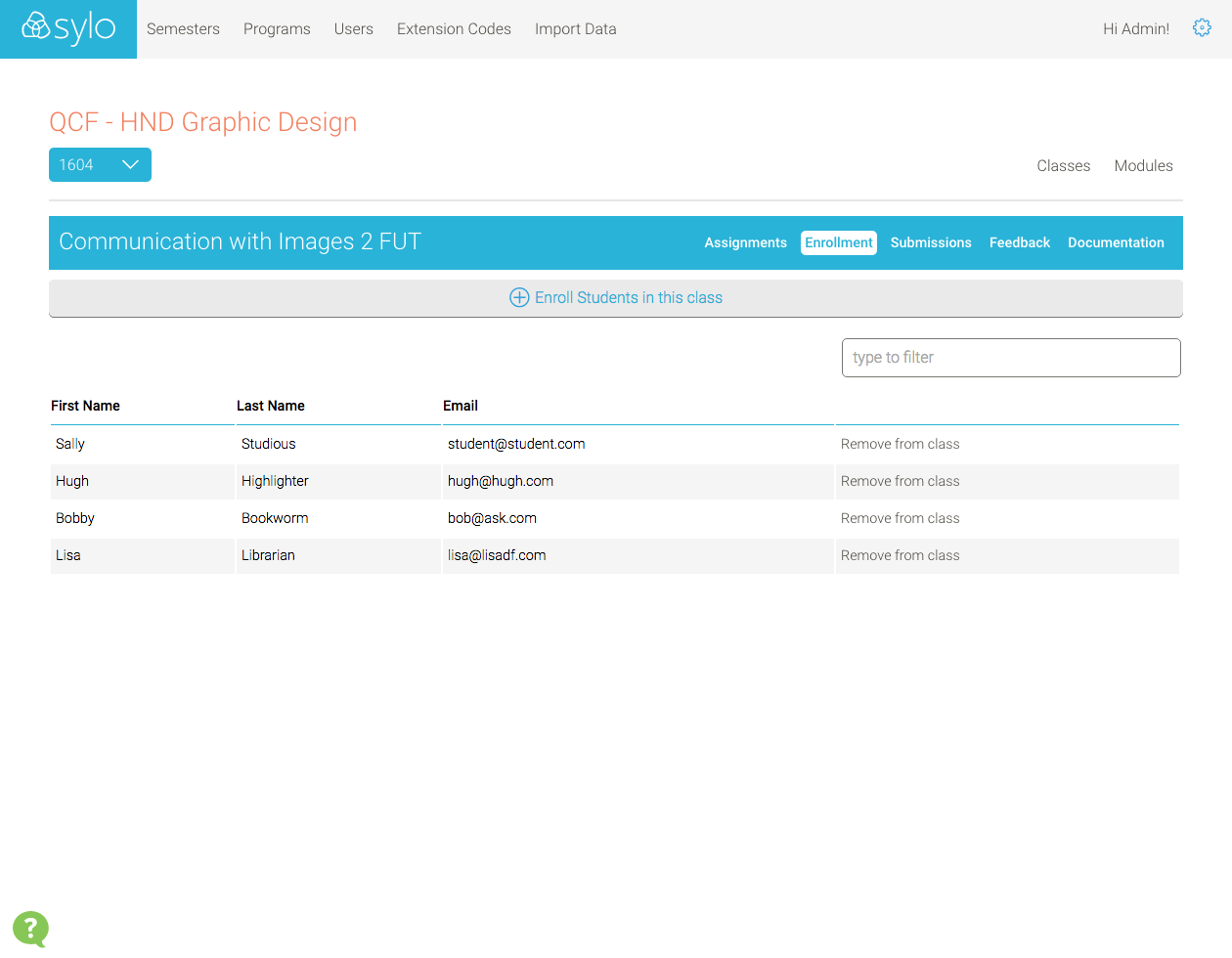This screenshot has width=1232, height=958.
Task: Open the Import Data page
Action: [575, 29]
